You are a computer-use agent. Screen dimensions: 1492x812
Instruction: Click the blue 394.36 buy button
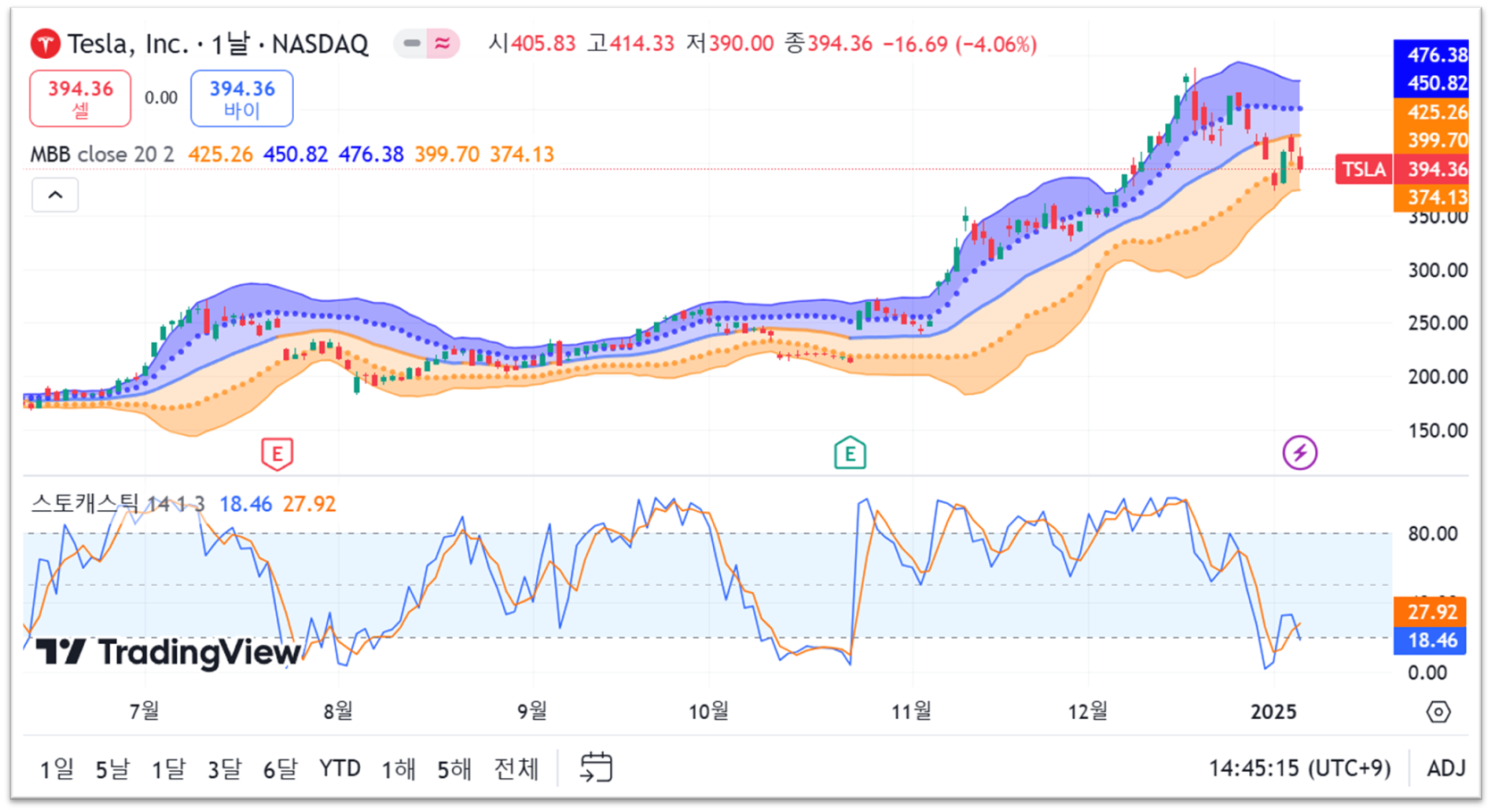[x=241, y=98]
